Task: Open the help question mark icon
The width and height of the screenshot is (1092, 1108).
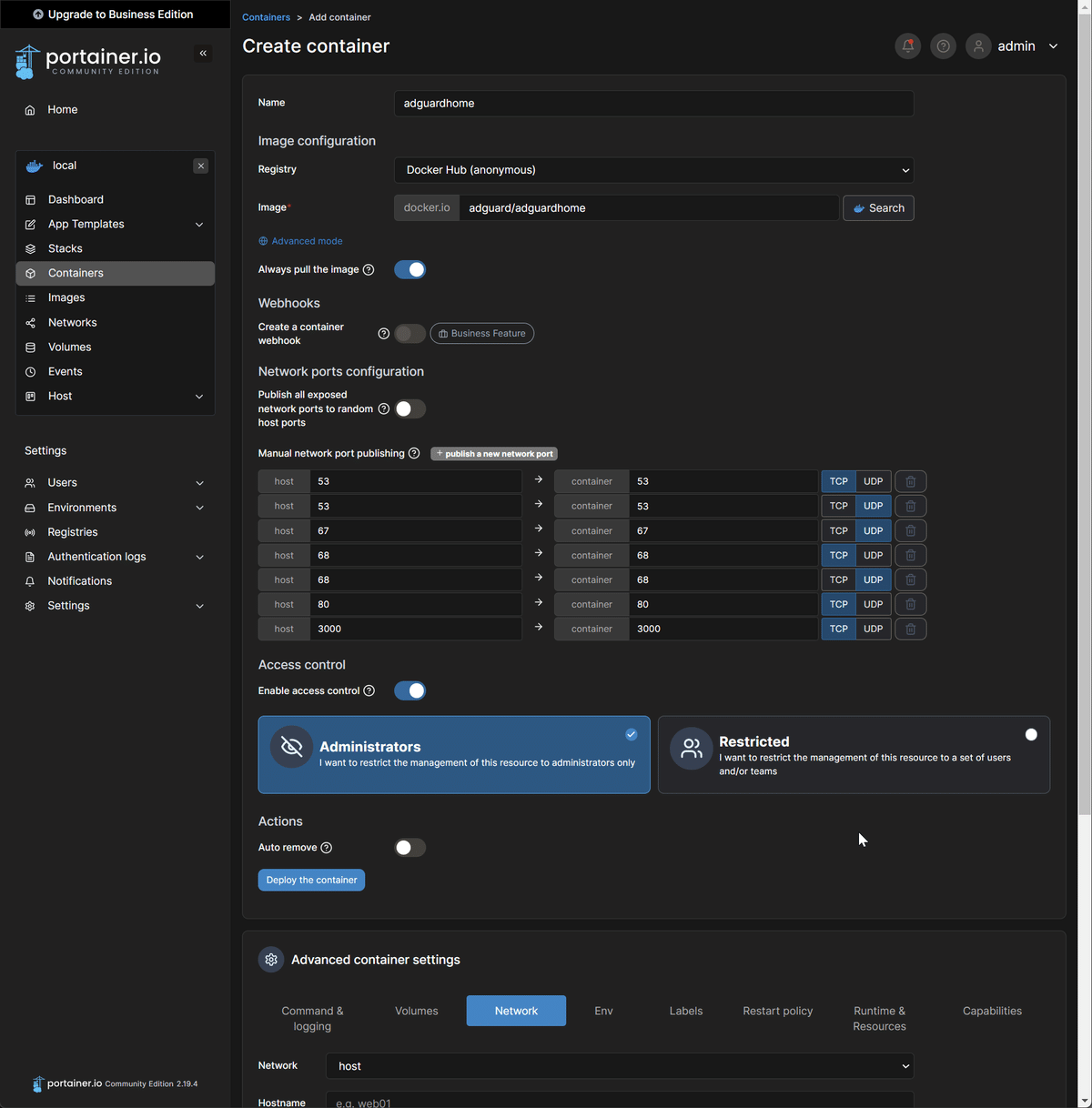Action: 943,45
